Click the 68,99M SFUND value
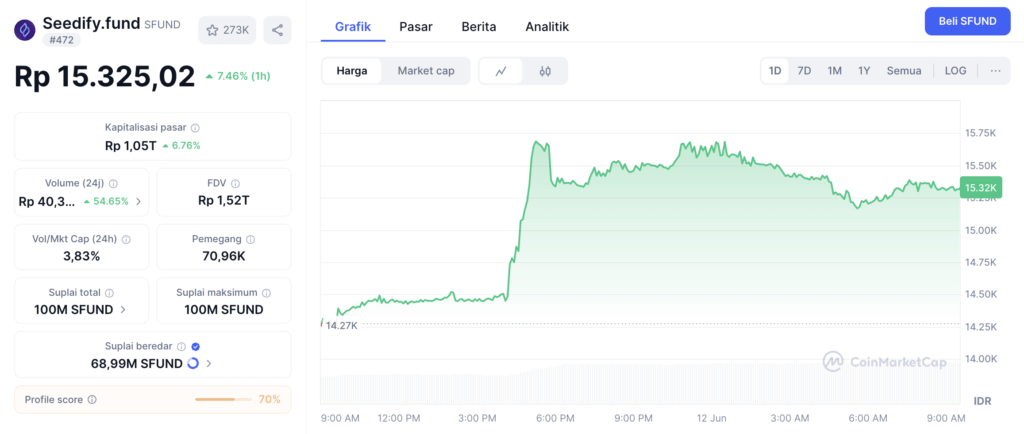This screenshot has height=434, width=1024. [136, 364]
